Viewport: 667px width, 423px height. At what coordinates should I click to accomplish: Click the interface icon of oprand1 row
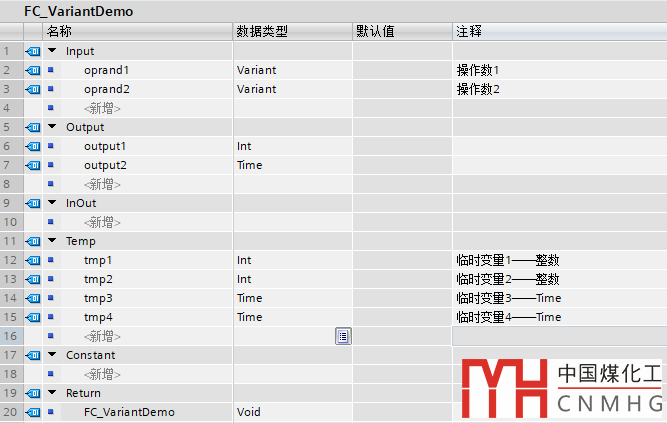pos(33,70)
